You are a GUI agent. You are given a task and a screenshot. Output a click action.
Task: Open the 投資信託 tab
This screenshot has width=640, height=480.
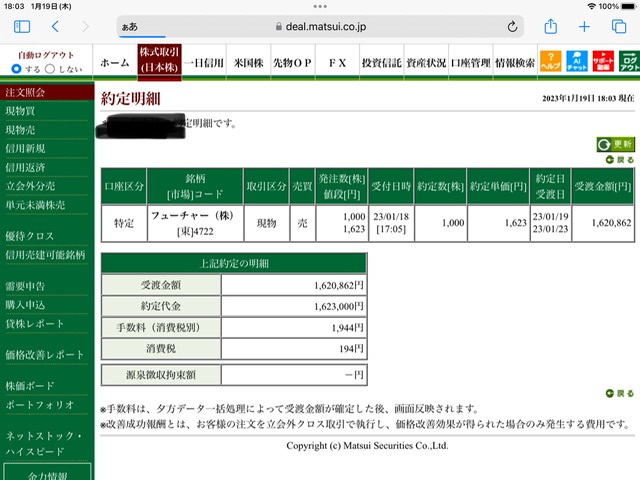click(382, 63)
